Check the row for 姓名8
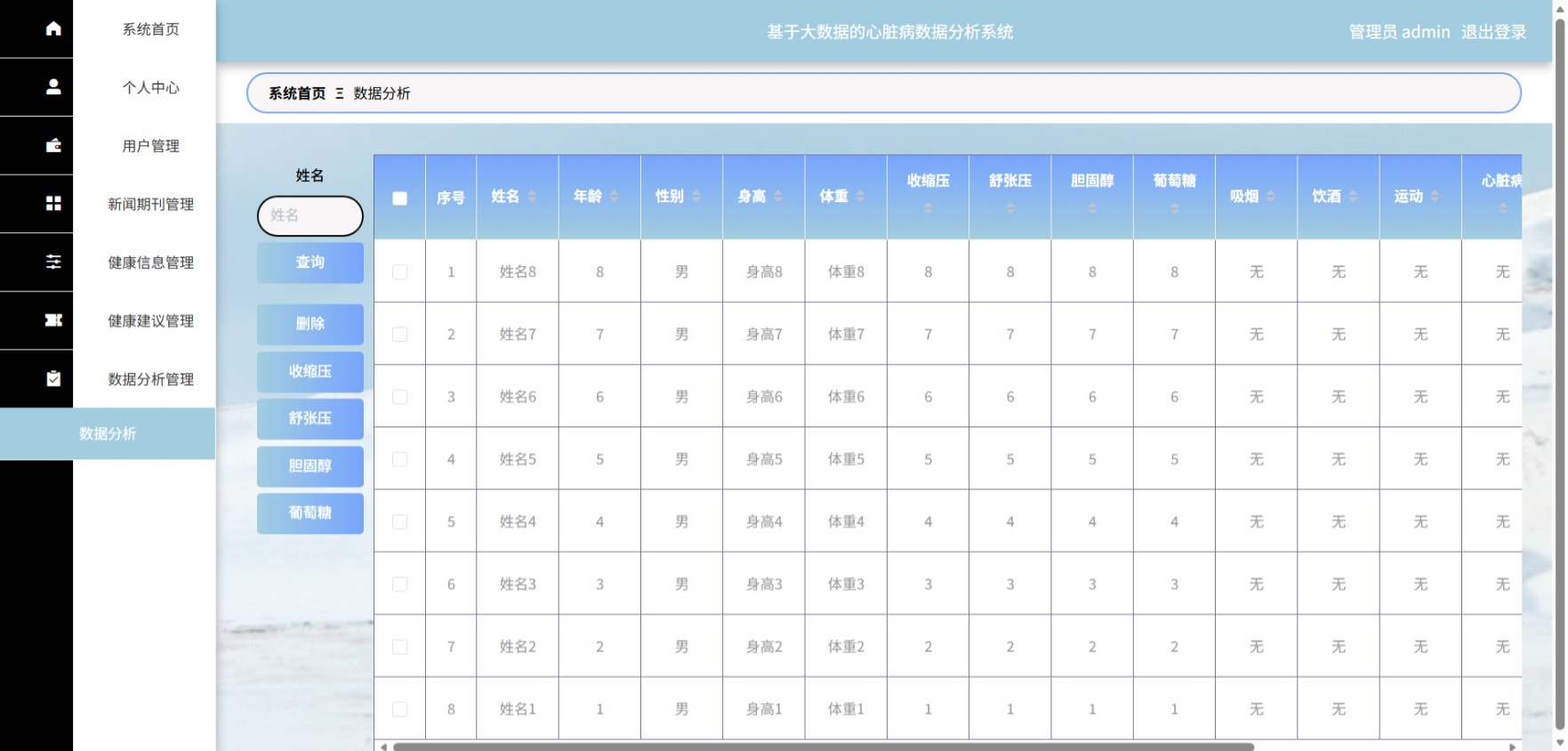This screenshot has height=751, width=1568. click(x=400, y=272)
